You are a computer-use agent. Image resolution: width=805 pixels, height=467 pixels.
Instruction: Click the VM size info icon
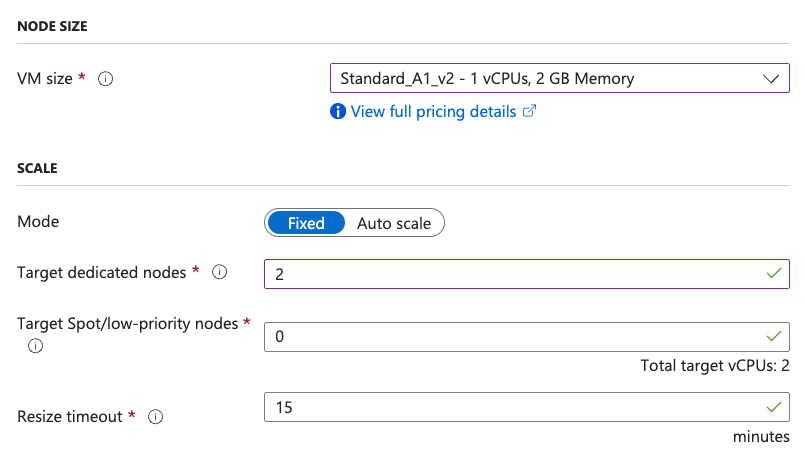(105, 79)
